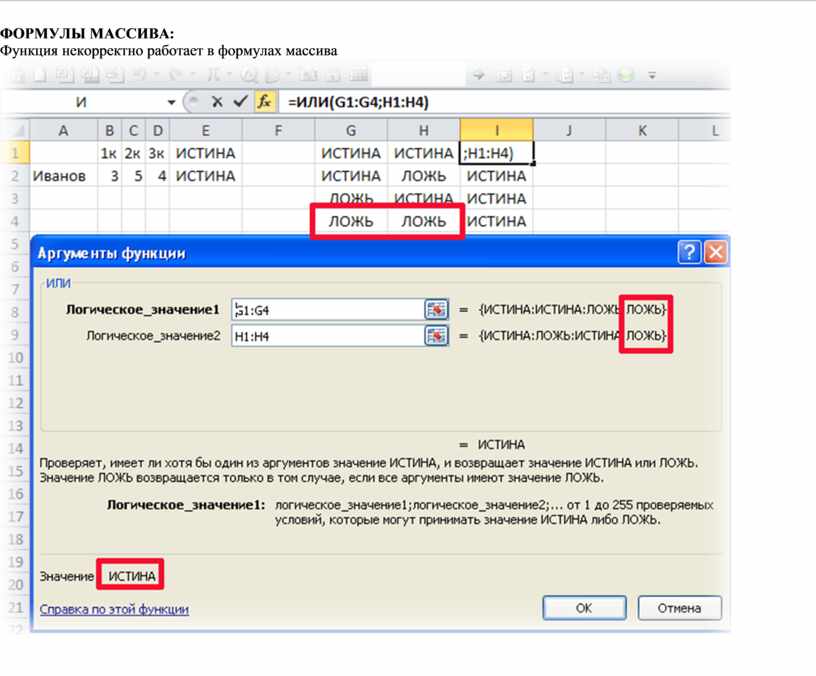Cancel formula entry with the X icon
Viewport: 816px width, 676px height.
[x=218, y=102]
